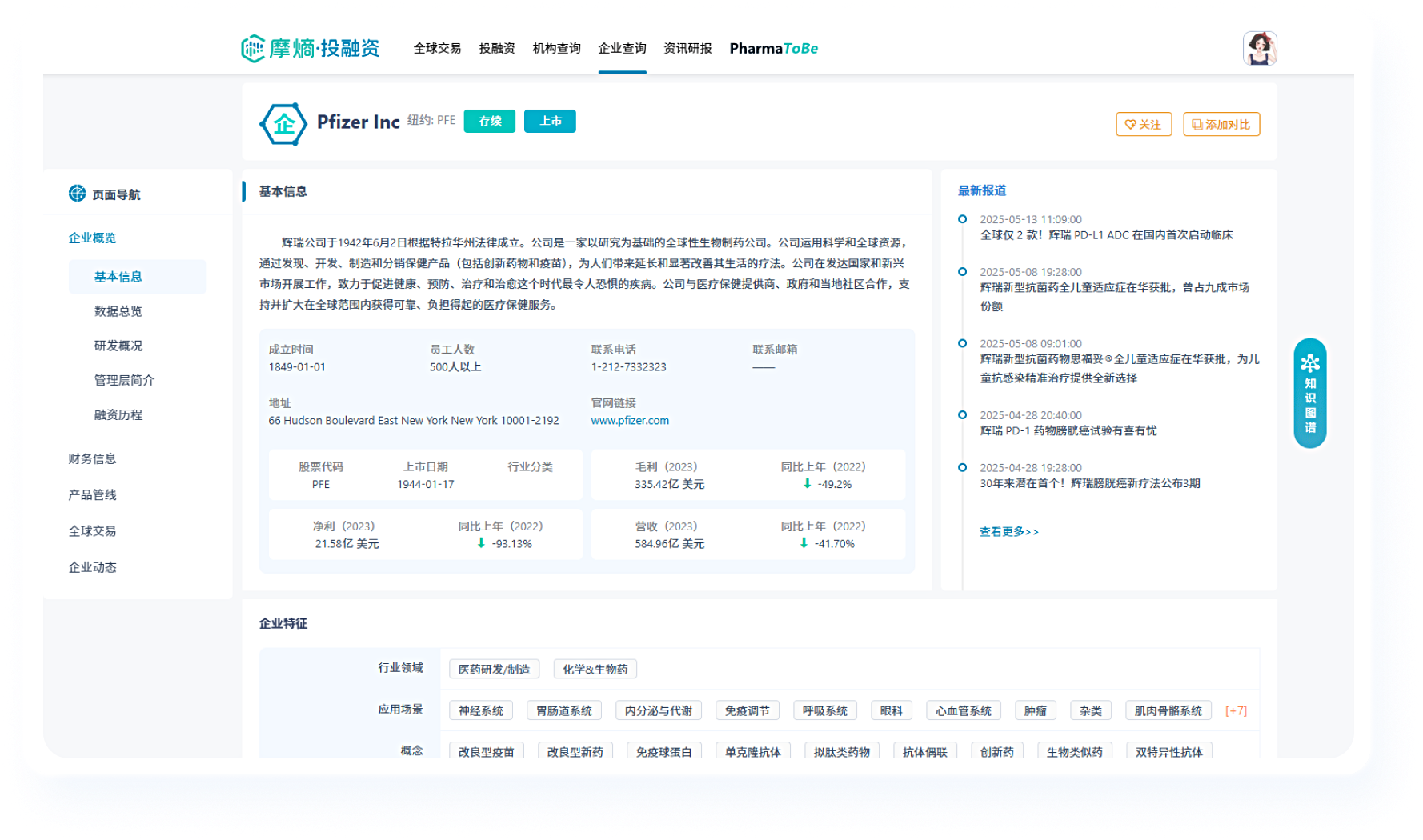This screenshot has height=840, width=1423.
Task: Open the 机构查询 top menu
Action: [x=557, y=48]
